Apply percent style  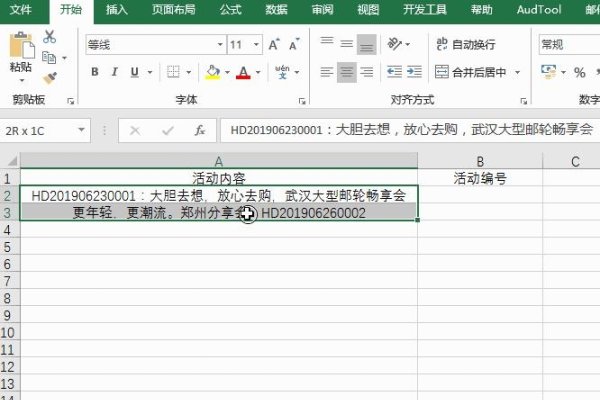point(579,72)
